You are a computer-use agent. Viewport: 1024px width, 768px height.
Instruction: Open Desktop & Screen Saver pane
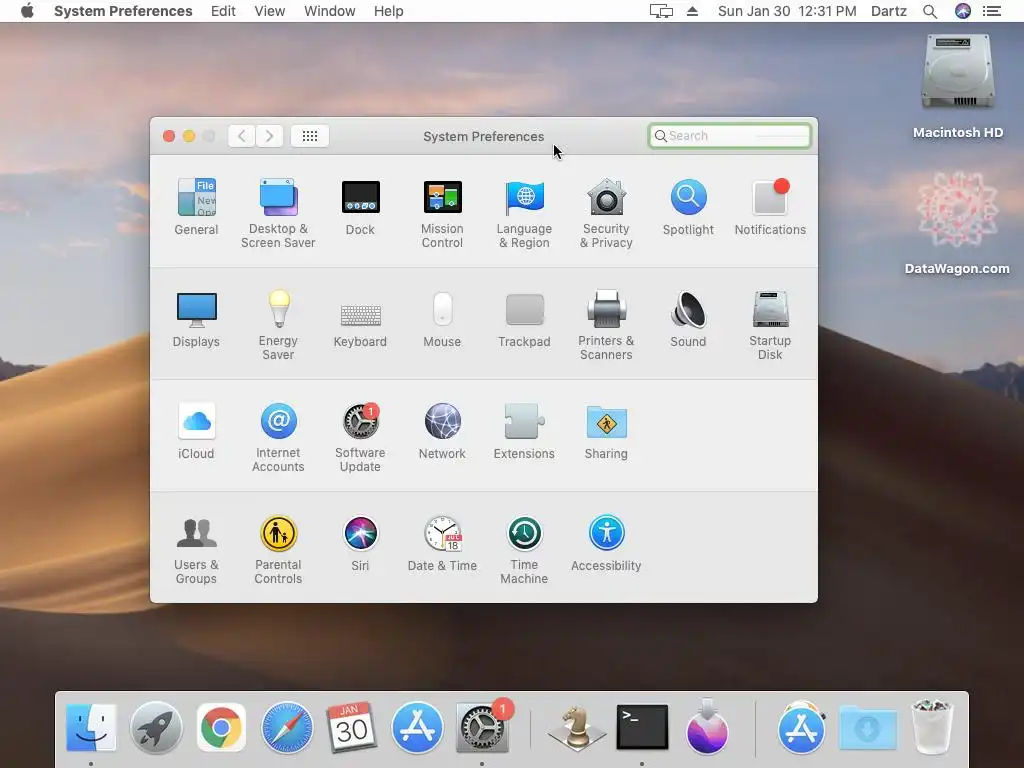click(278, 213)
